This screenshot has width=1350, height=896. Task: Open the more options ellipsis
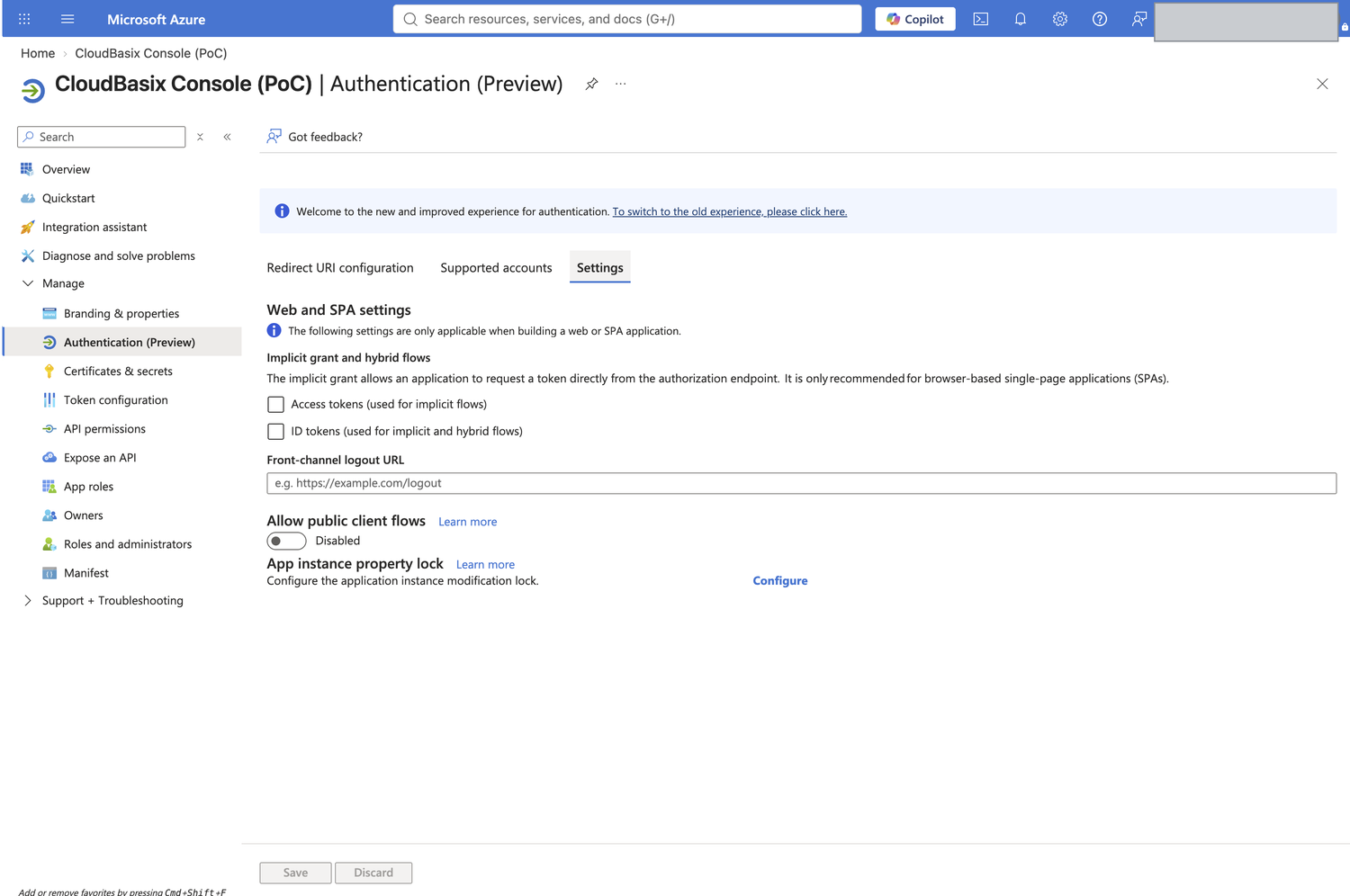pos(621,84)
